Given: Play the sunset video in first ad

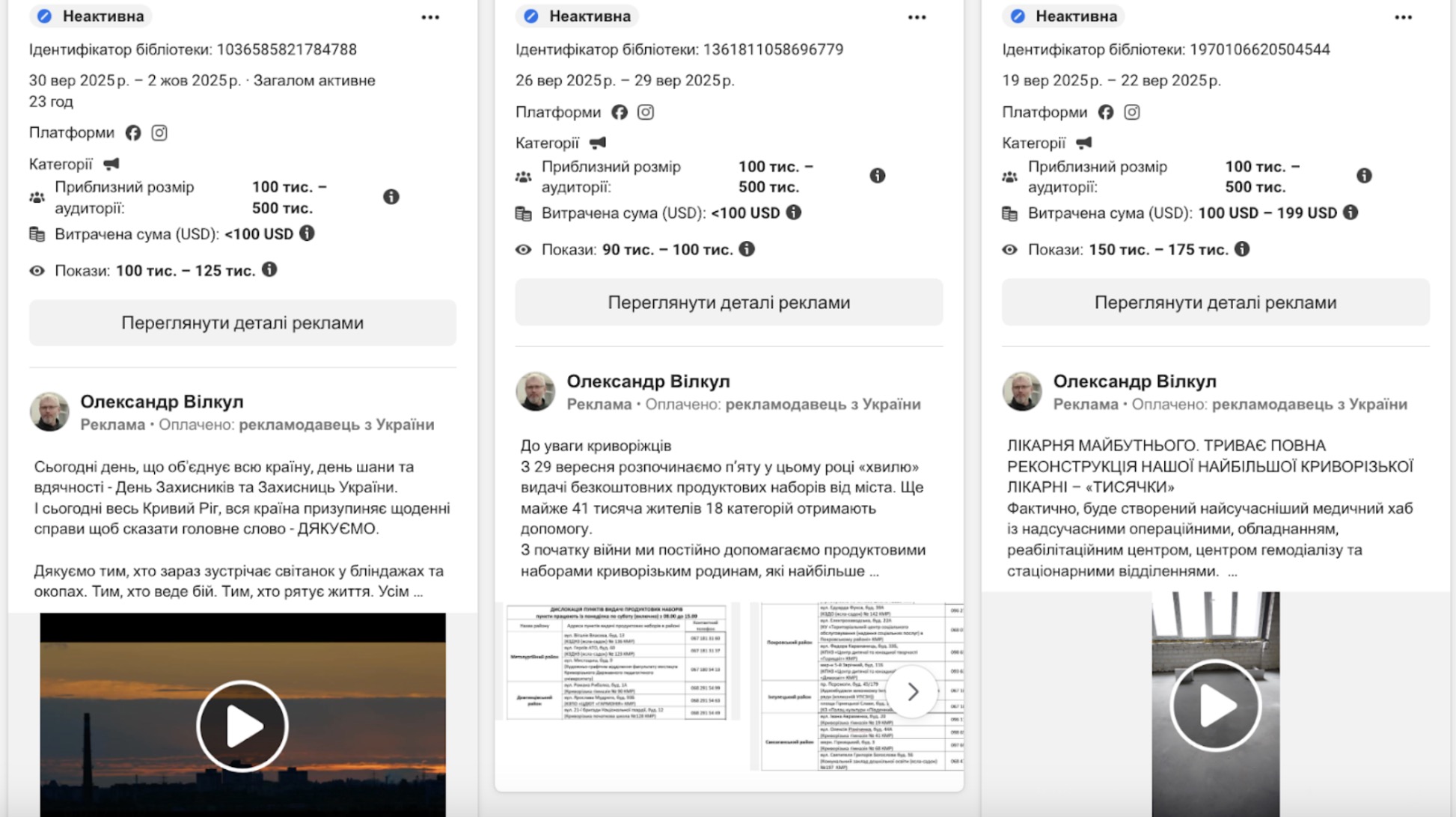Looking at the screenshot, I should click(242, 726).
